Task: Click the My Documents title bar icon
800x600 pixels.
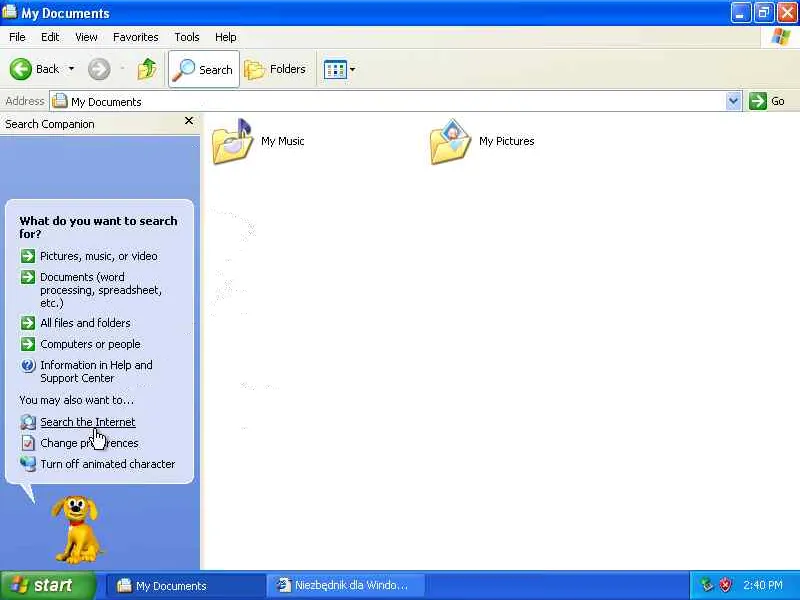Action: tap(9, 11)
